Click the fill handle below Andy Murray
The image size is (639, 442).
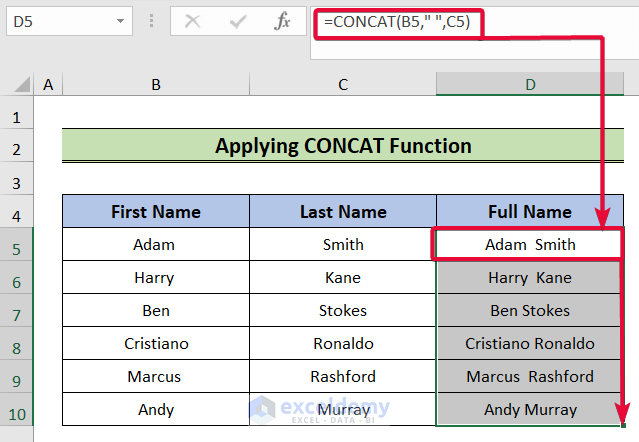(x=621, y=426)
